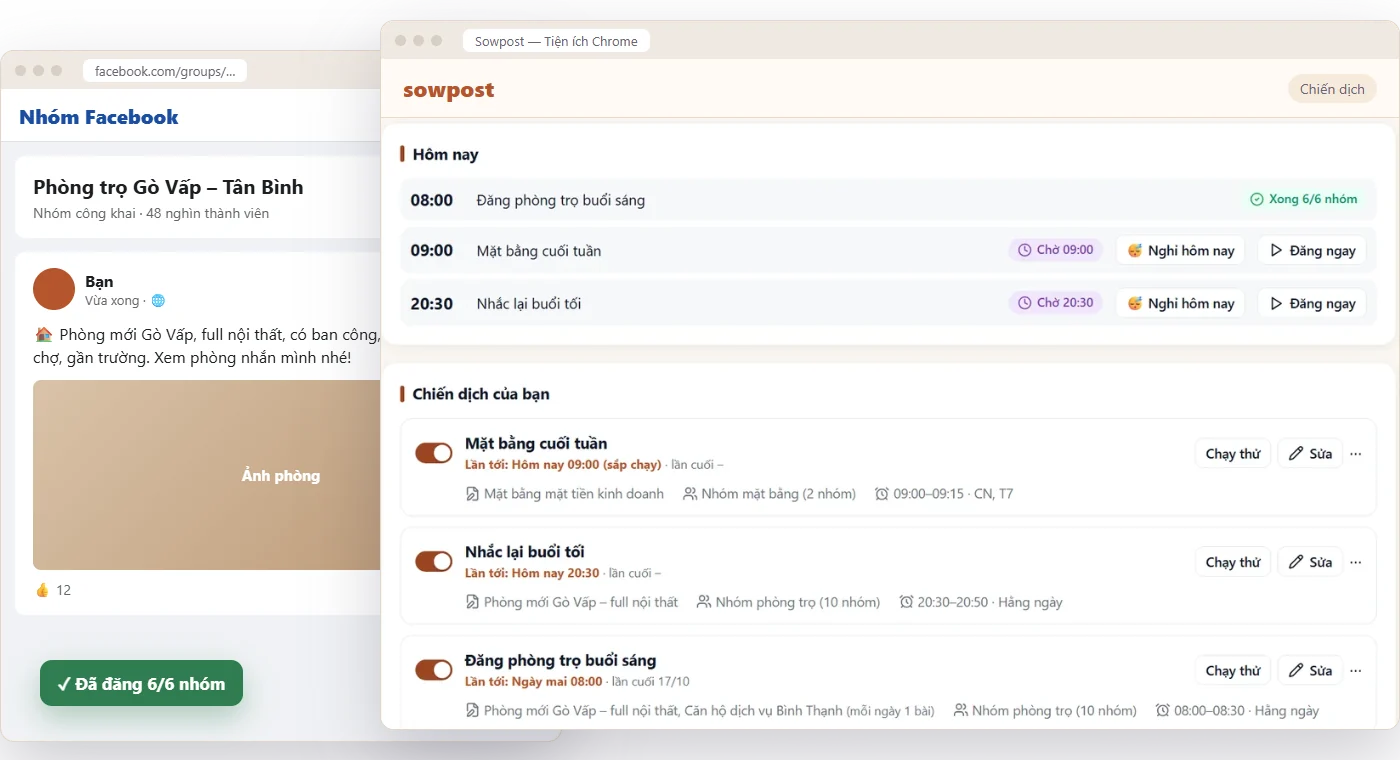Open the Ảnh phòng image in Facebook post
The image size is (1400, 760).
point(207,475)
